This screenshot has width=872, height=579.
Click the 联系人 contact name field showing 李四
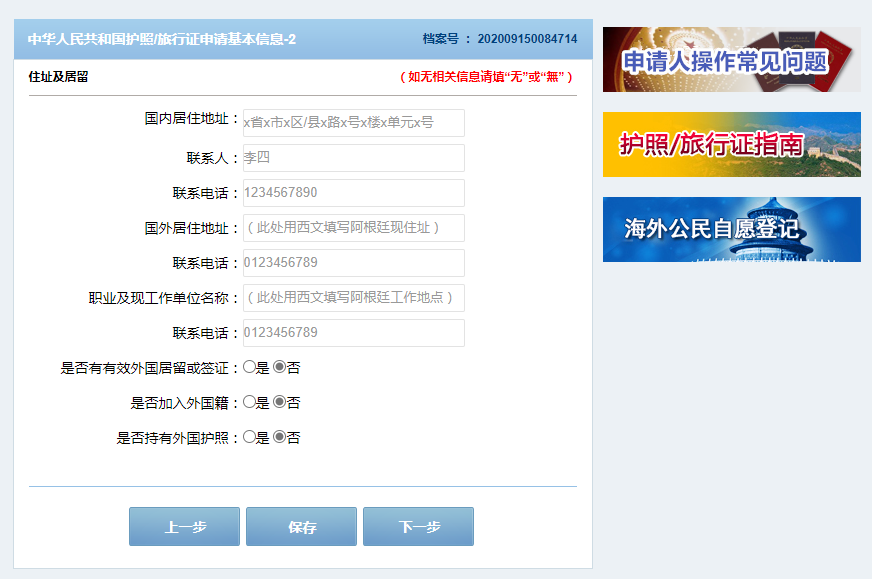[x=353, y=157]
